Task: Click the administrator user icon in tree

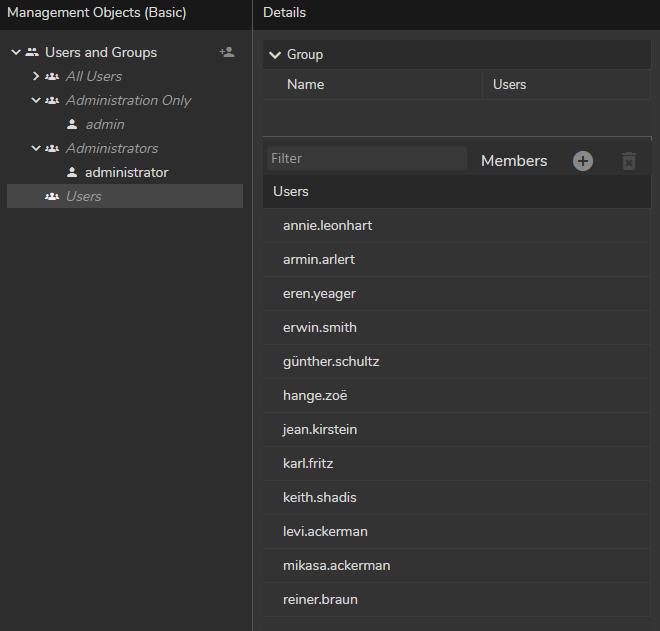Action: pos(72,172)
